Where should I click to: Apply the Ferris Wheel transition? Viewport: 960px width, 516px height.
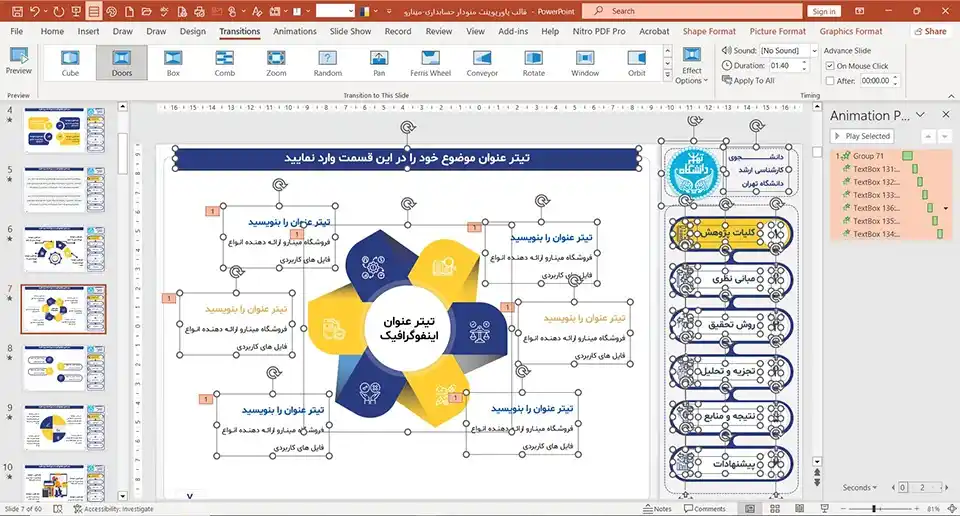[430, 63]
